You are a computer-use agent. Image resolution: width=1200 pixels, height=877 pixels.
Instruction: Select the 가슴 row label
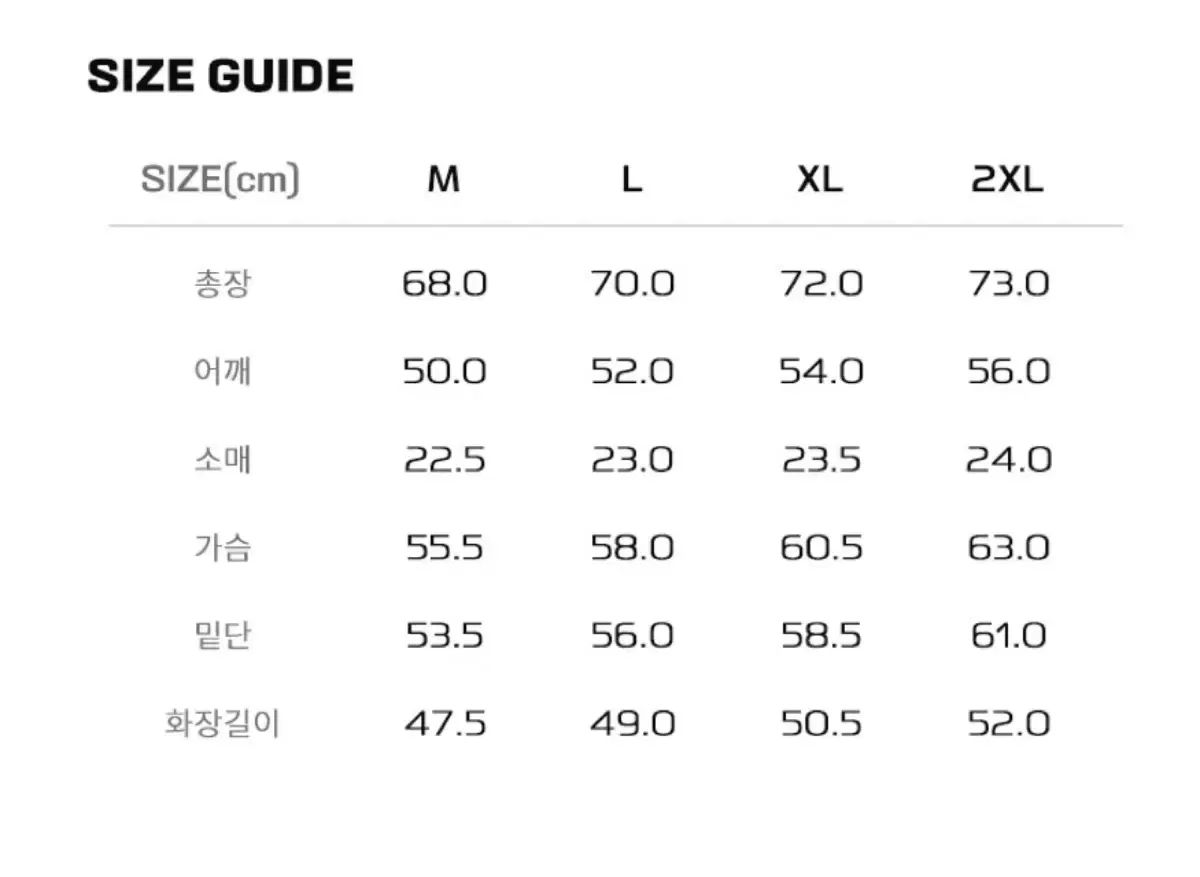(x=222, y=548)
